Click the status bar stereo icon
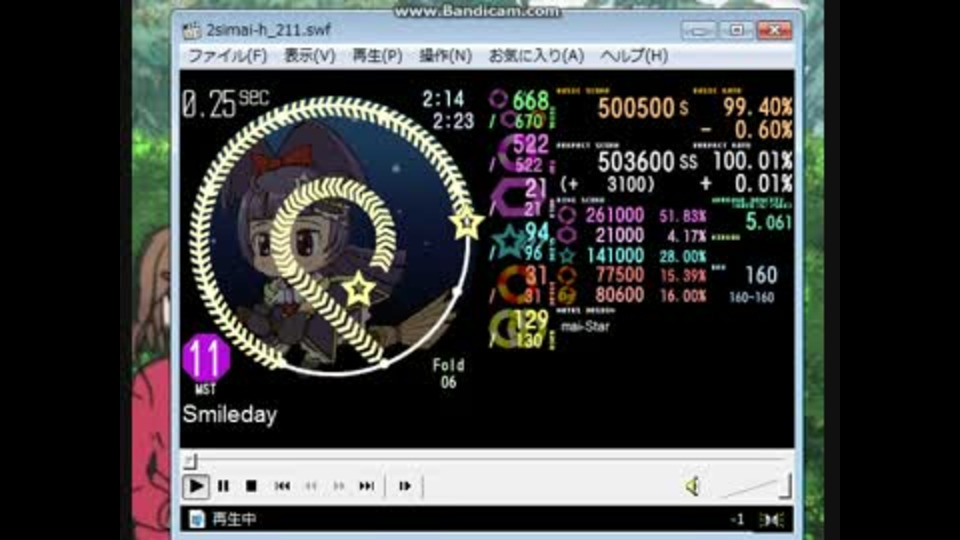The width and height of the screenshot is (960, 540). coord(771,520)
